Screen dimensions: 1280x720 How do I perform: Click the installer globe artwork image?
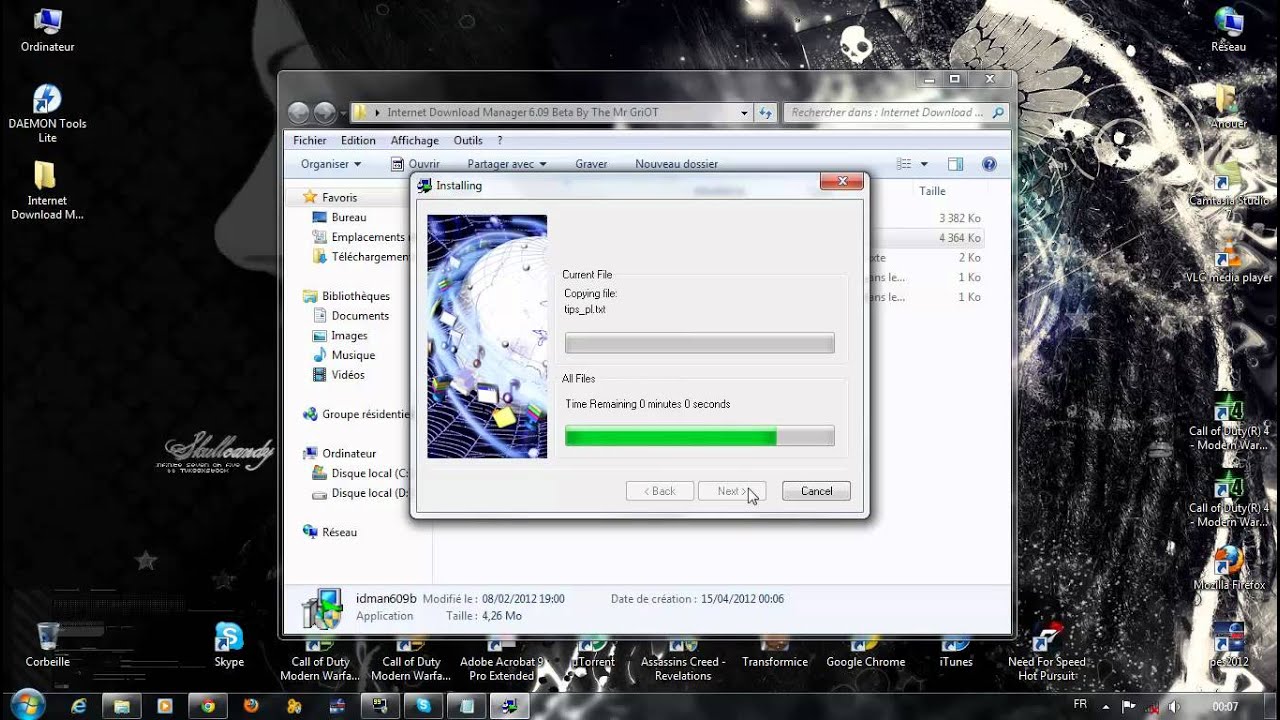pos(487,336)
